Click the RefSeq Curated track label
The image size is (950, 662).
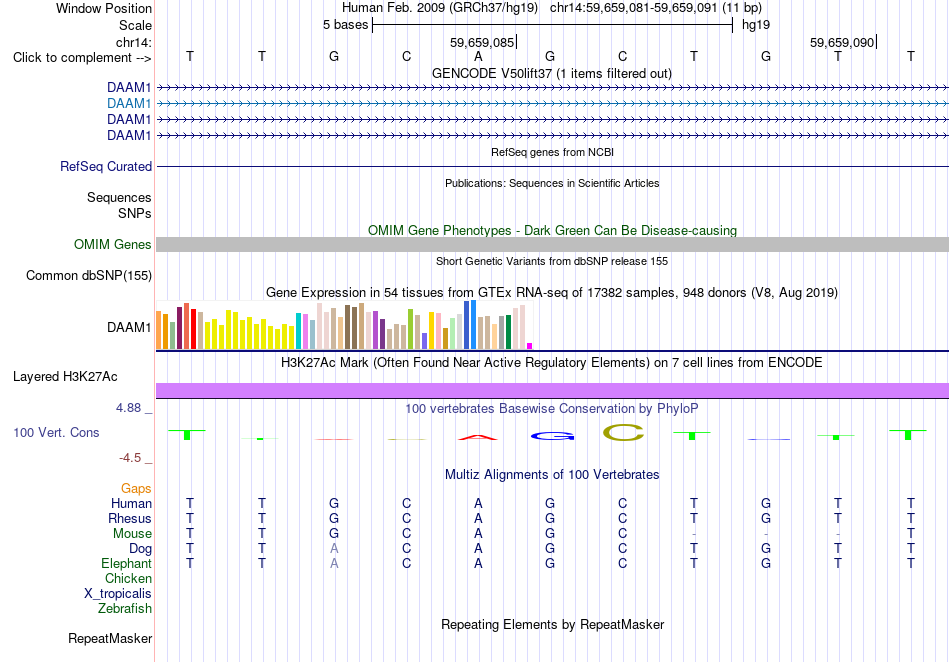(106, 167)
